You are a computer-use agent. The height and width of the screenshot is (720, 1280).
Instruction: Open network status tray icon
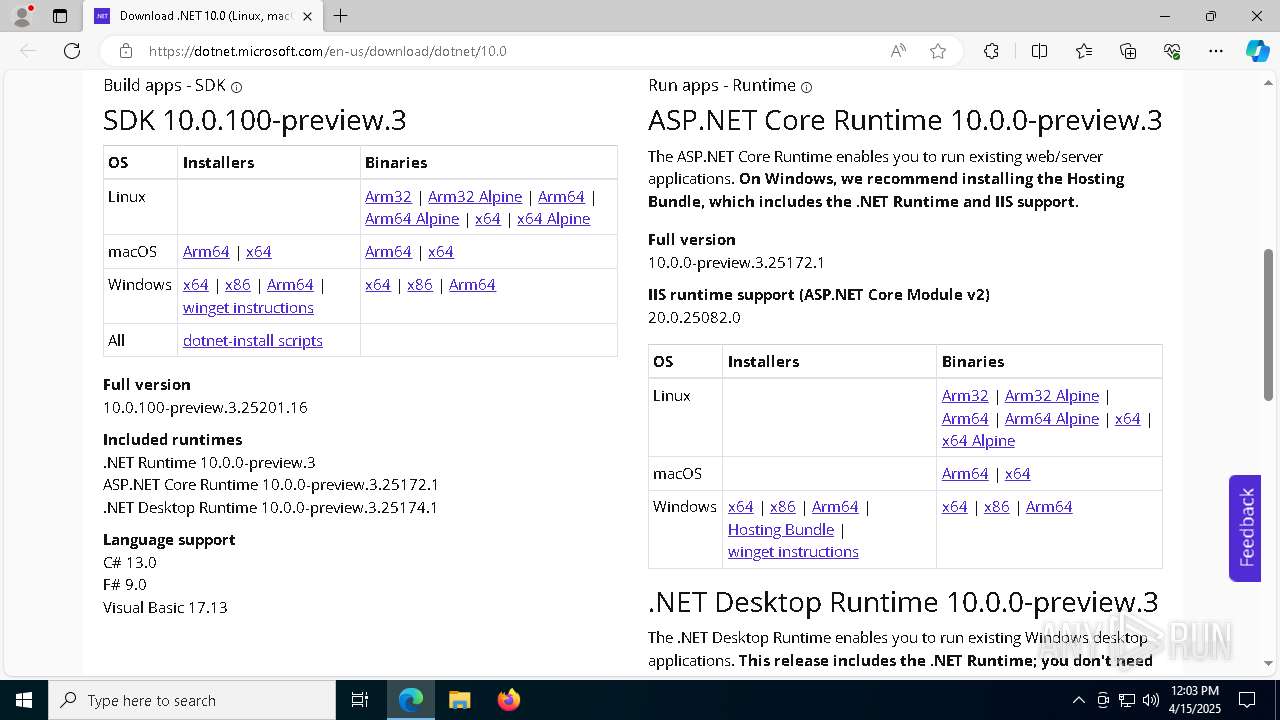click(1127, 700)
